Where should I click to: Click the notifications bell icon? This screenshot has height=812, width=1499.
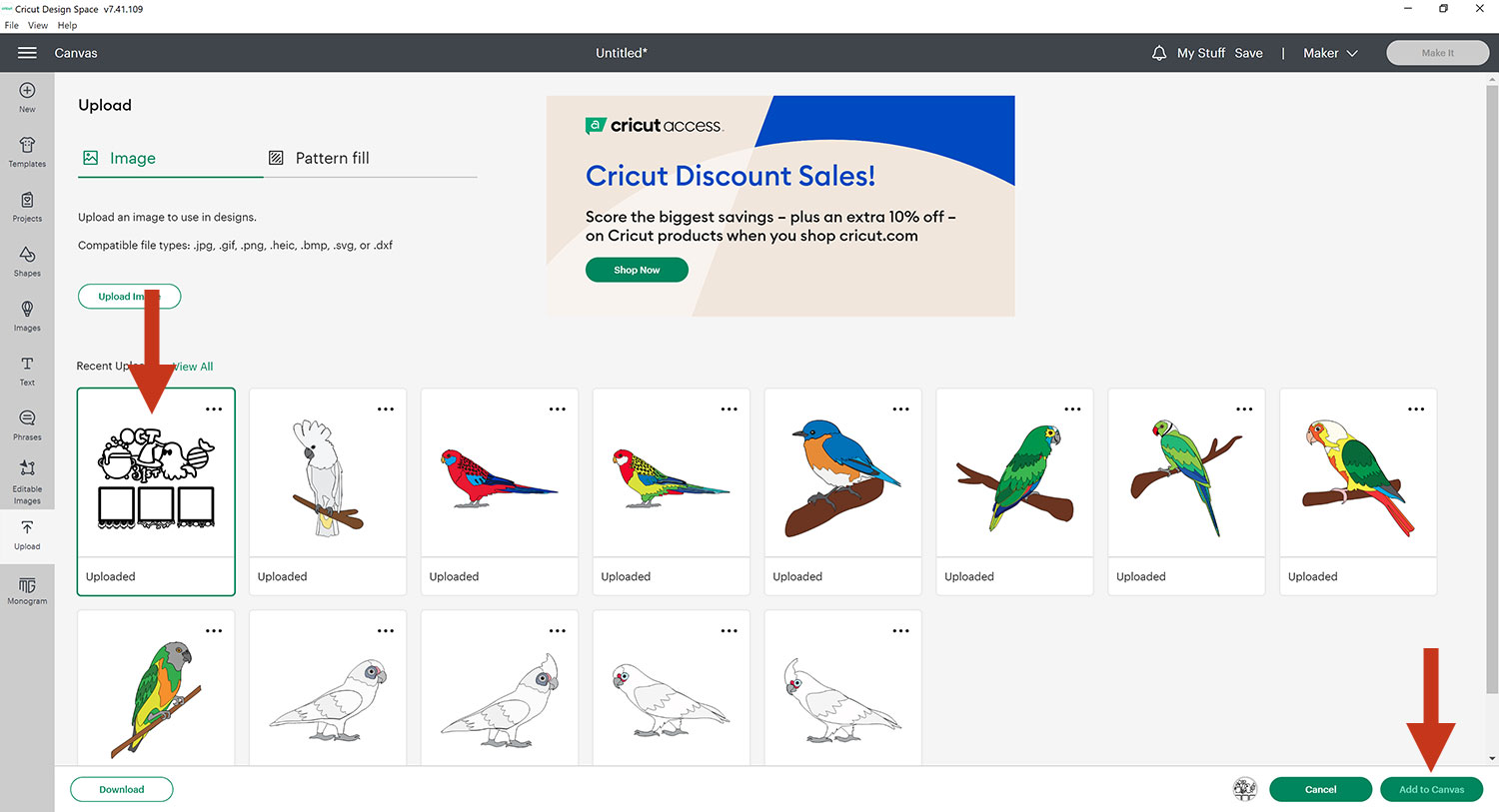click(x=1159, y=53)
